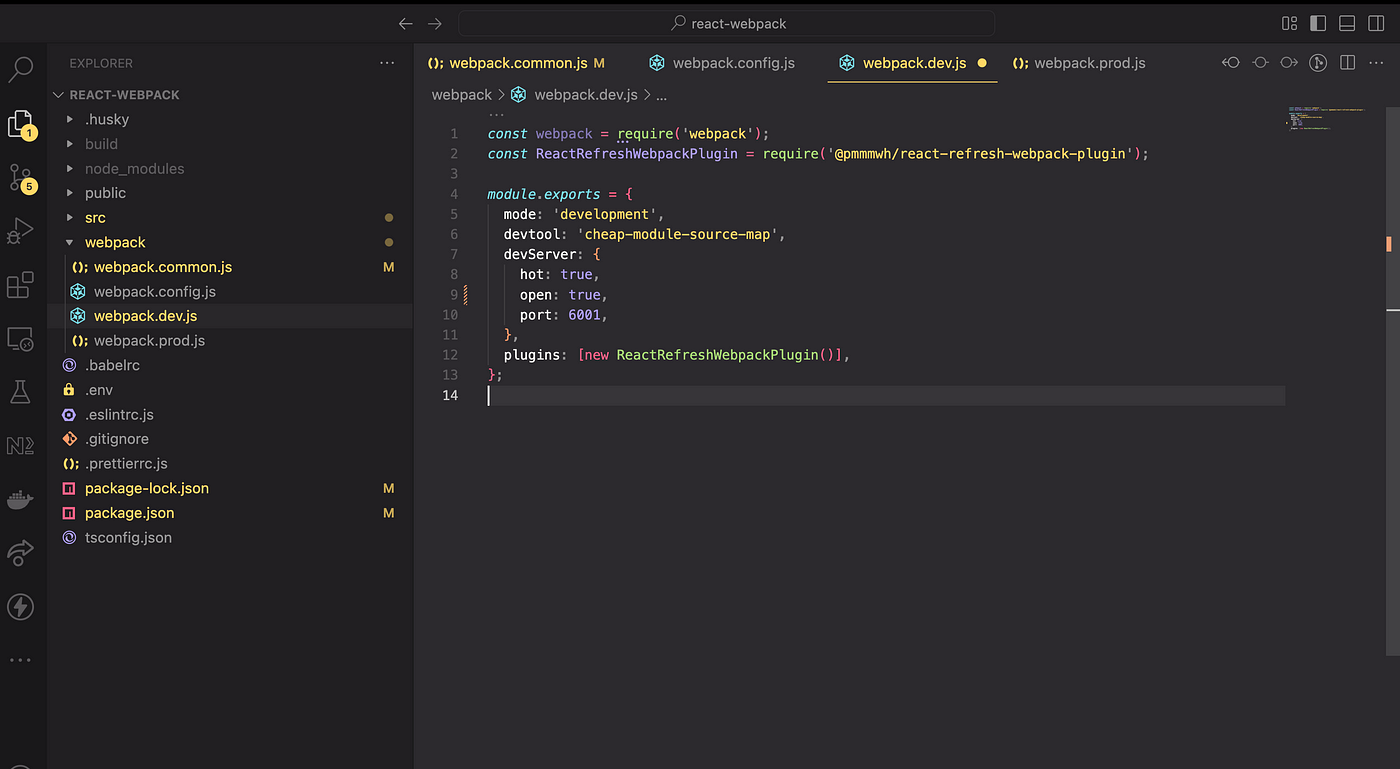Open the editor More Actions menu
The height and width of the screenshot is (769, 1400).
click(x=1377, y=63)
